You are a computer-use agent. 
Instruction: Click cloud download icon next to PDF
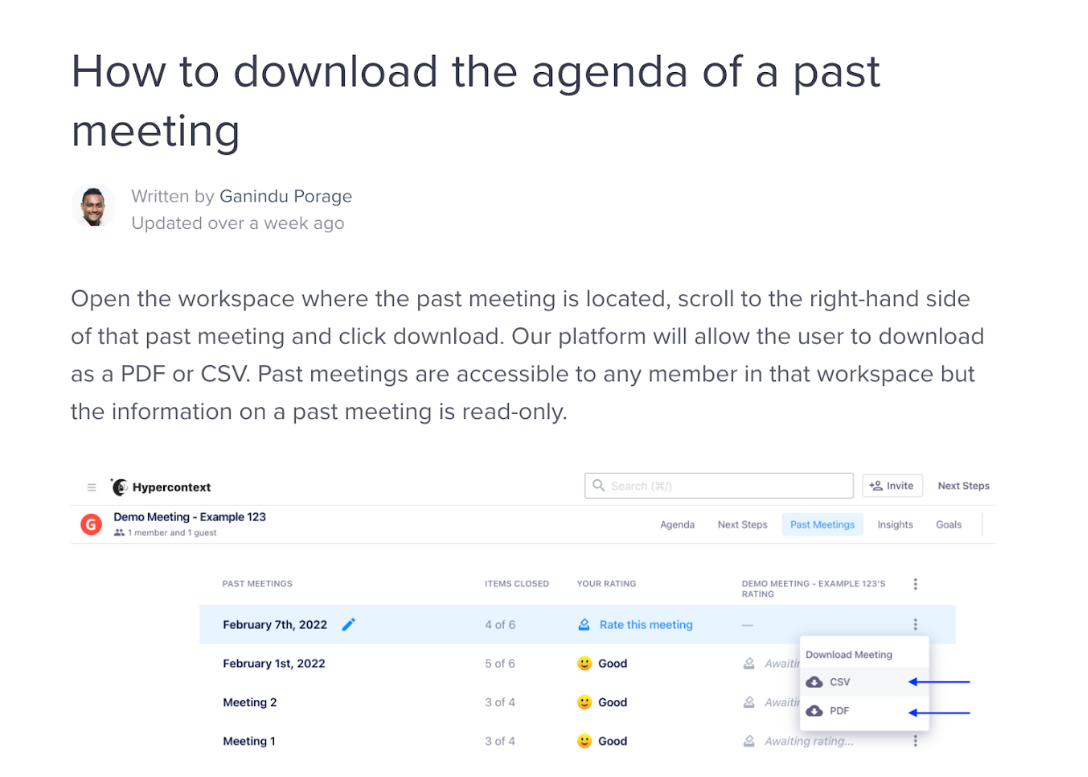815,711
